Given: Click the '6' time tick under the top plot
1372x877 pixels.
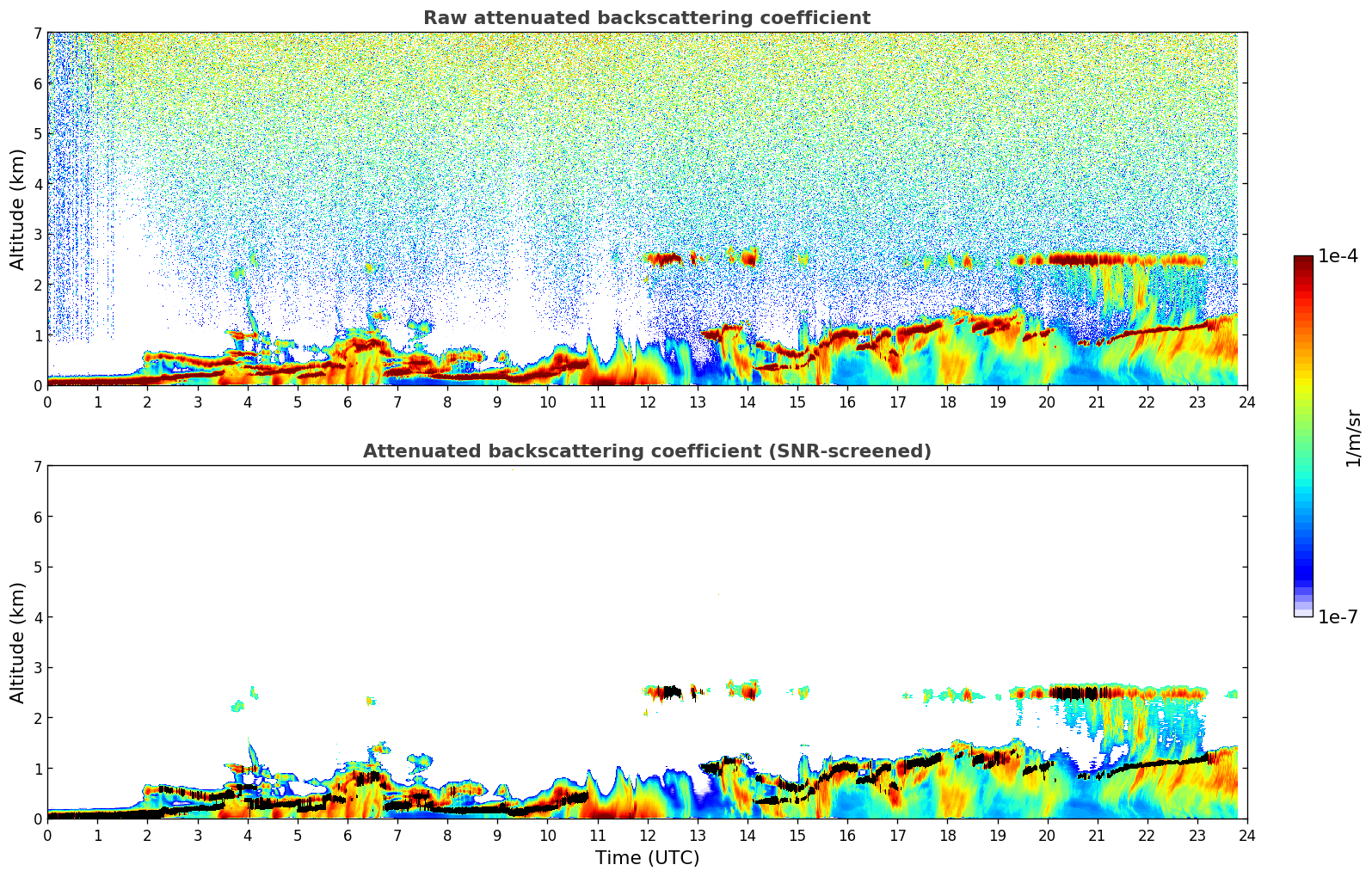Looking at the screenshot, I should [x=348, y=402].
